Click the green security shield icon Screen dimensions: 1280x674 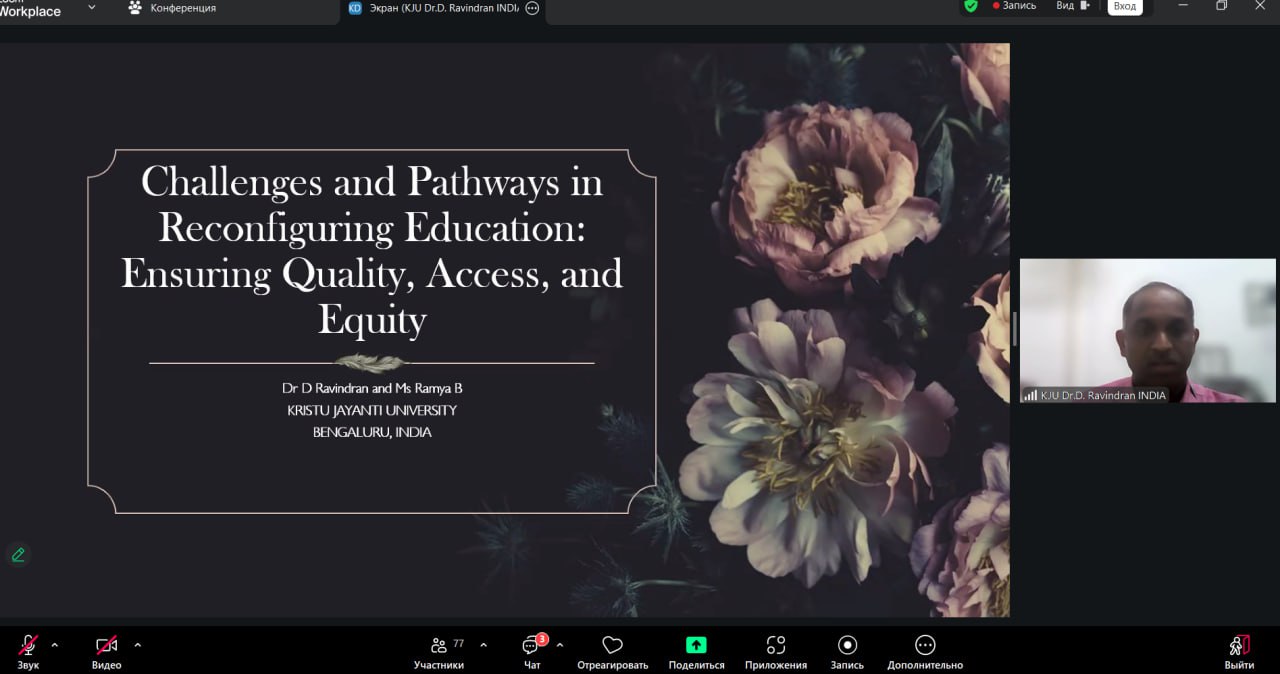click(x=970, y=6)
